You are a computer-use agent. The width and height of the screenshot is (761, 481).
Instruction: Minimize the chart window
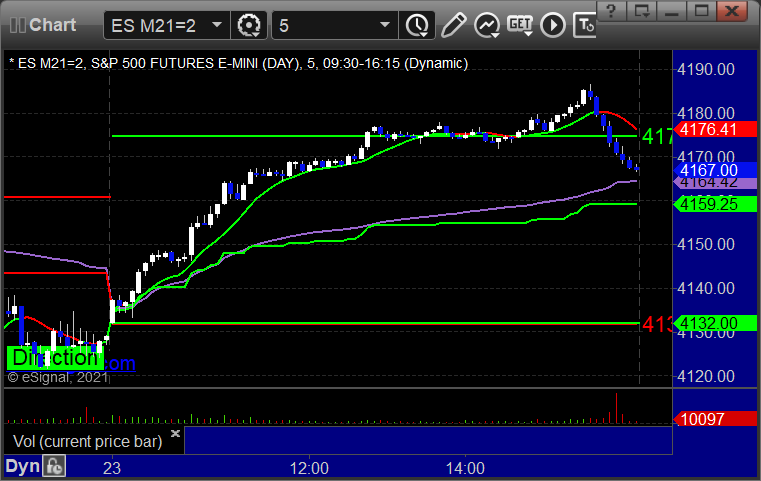coord(672,10)
